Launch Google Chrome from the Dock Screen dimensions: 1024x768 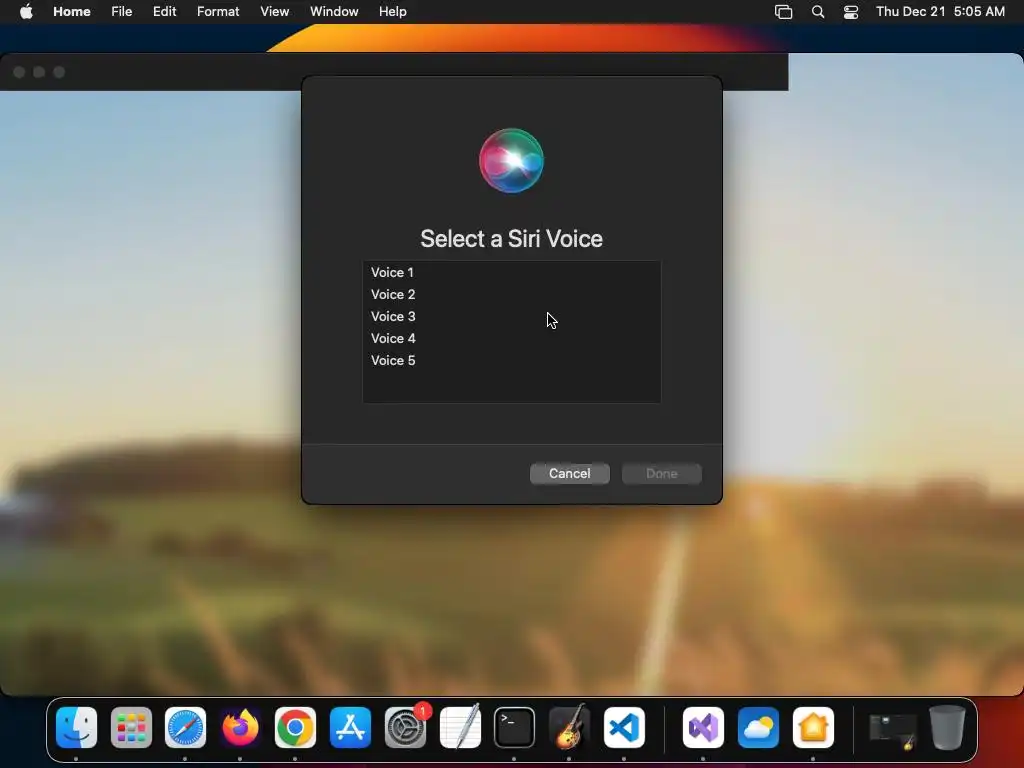point(295,728)
